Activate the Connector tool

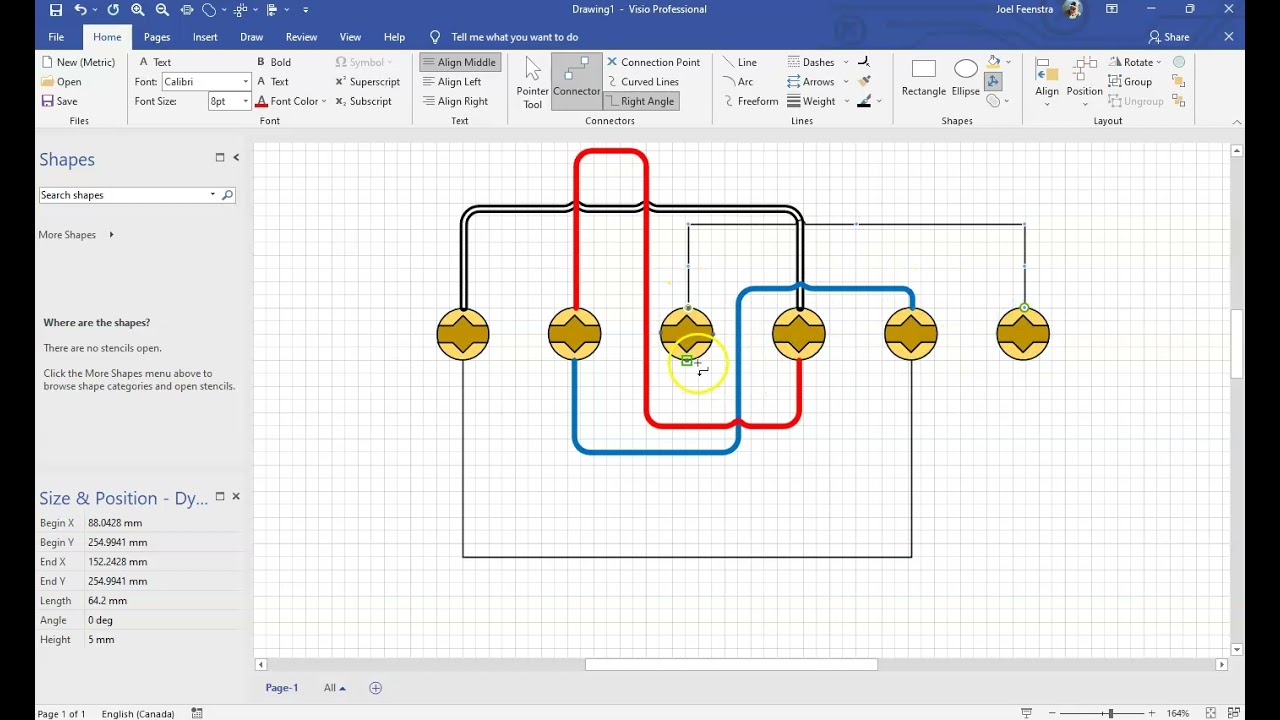coord(577,82)
